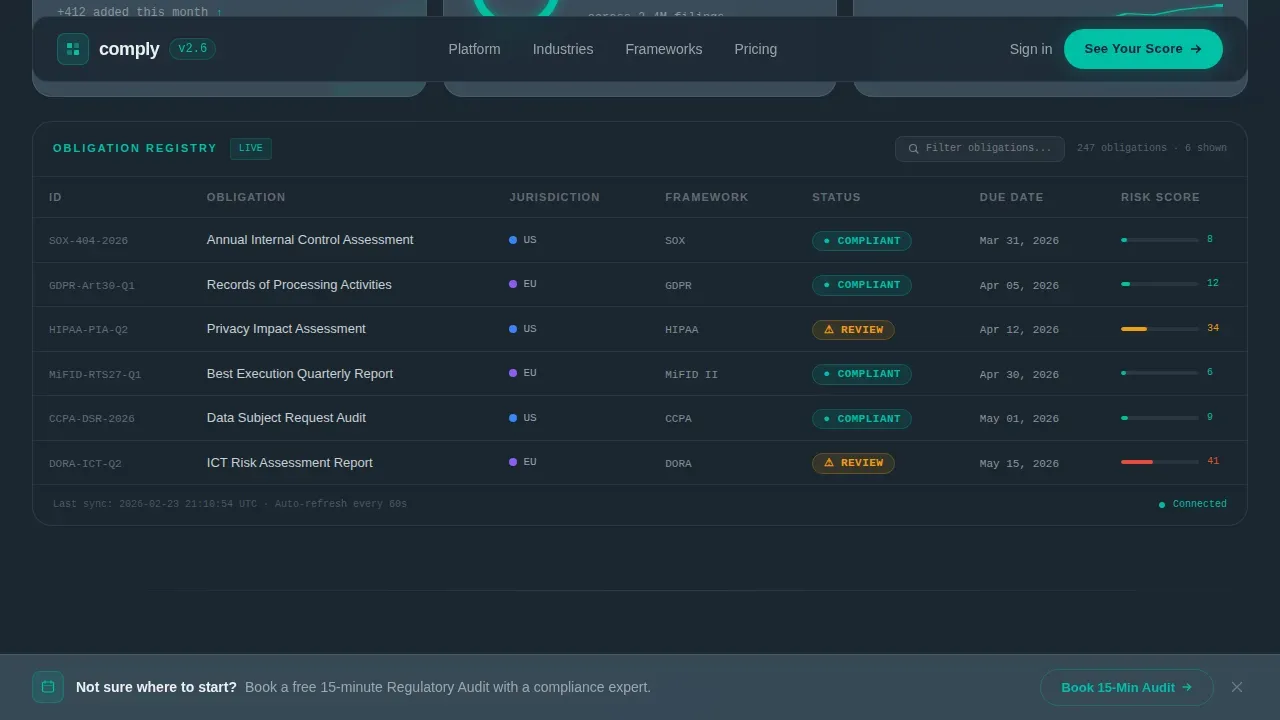The width and height of the screenshot is (1280, 720).
Task: Sort by the Due Date column header
Action: (x=1011, y=197)
